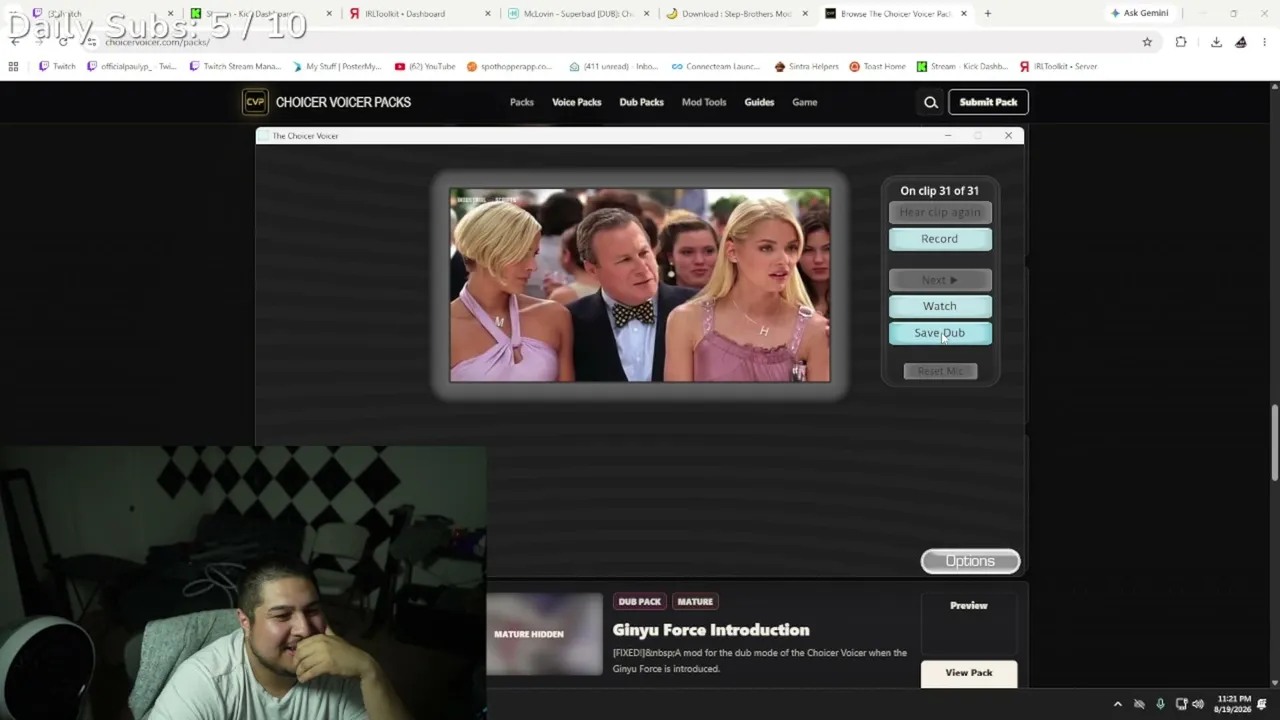Click the Submit Pack button
1280x720 pixels.
(988, 102)
